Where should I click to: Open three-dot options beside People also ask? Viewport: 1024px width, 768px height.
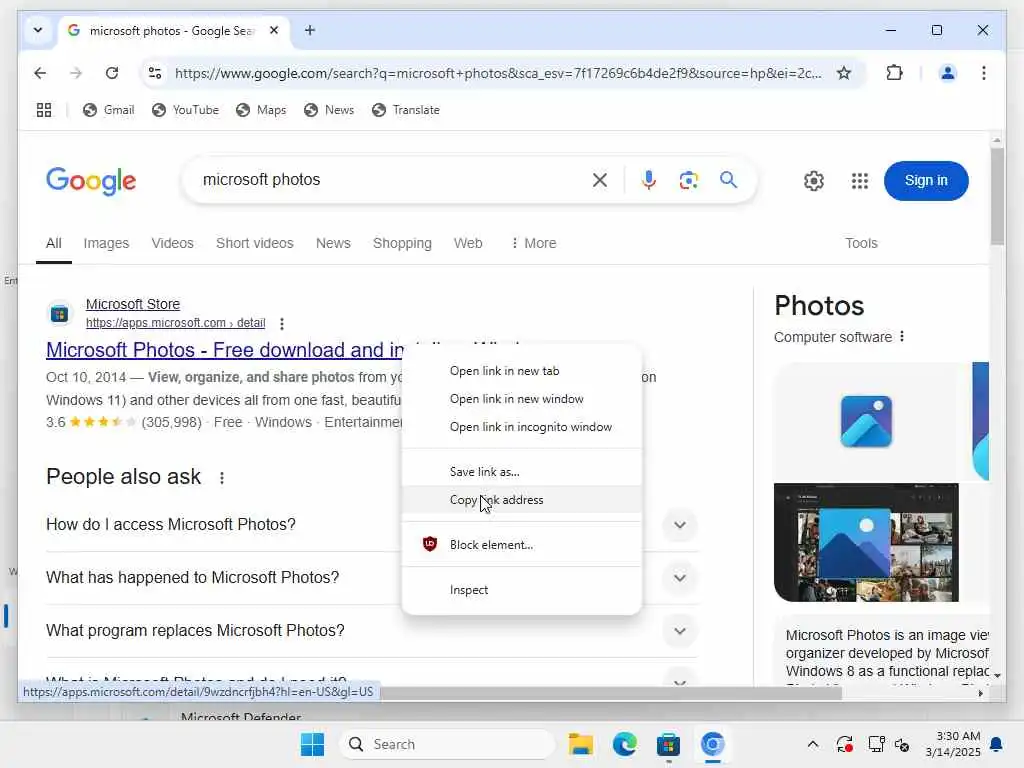222,478
